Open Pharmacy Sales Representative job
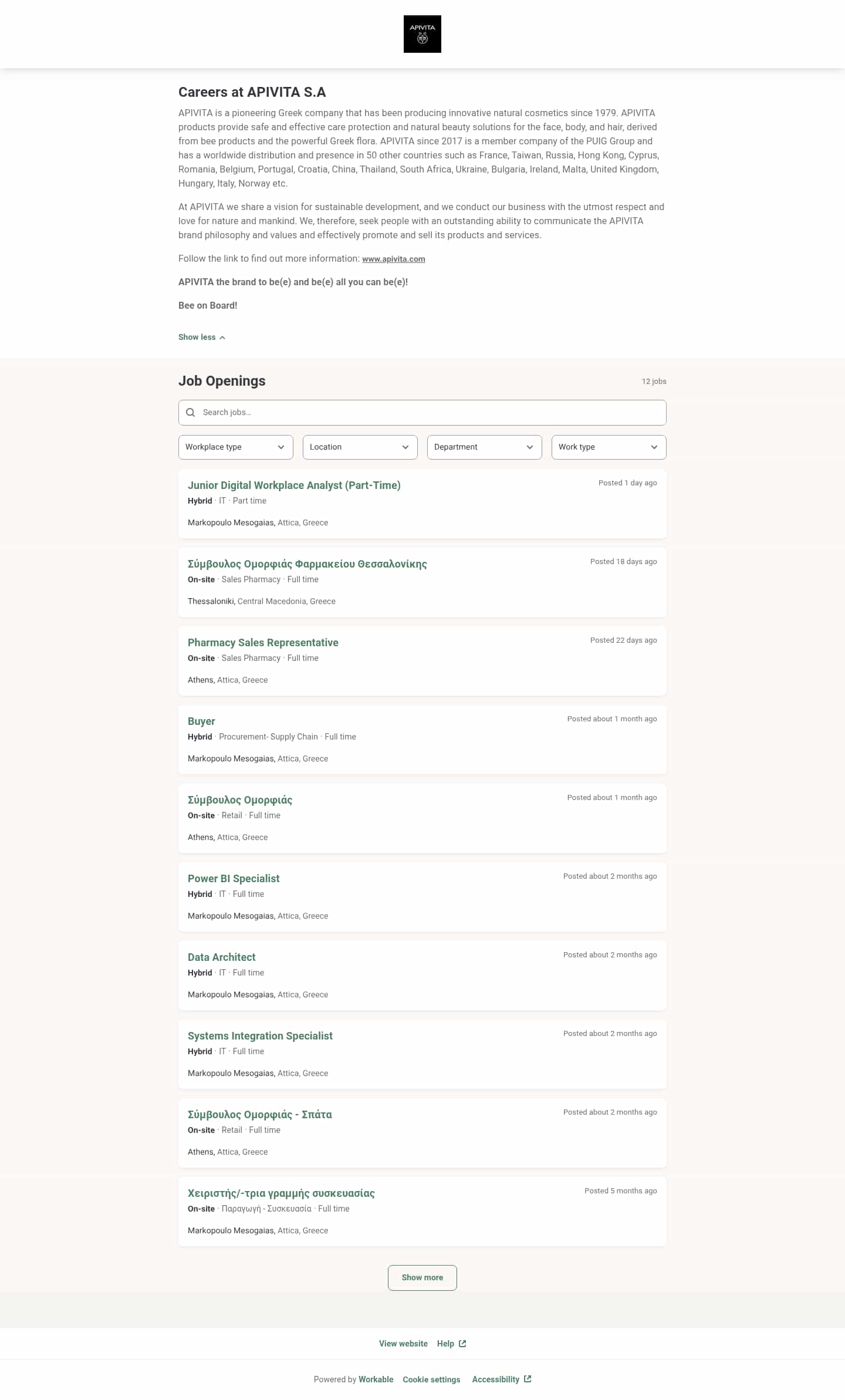The width and height of the screenshot is (845, 1400). point(263,643)
